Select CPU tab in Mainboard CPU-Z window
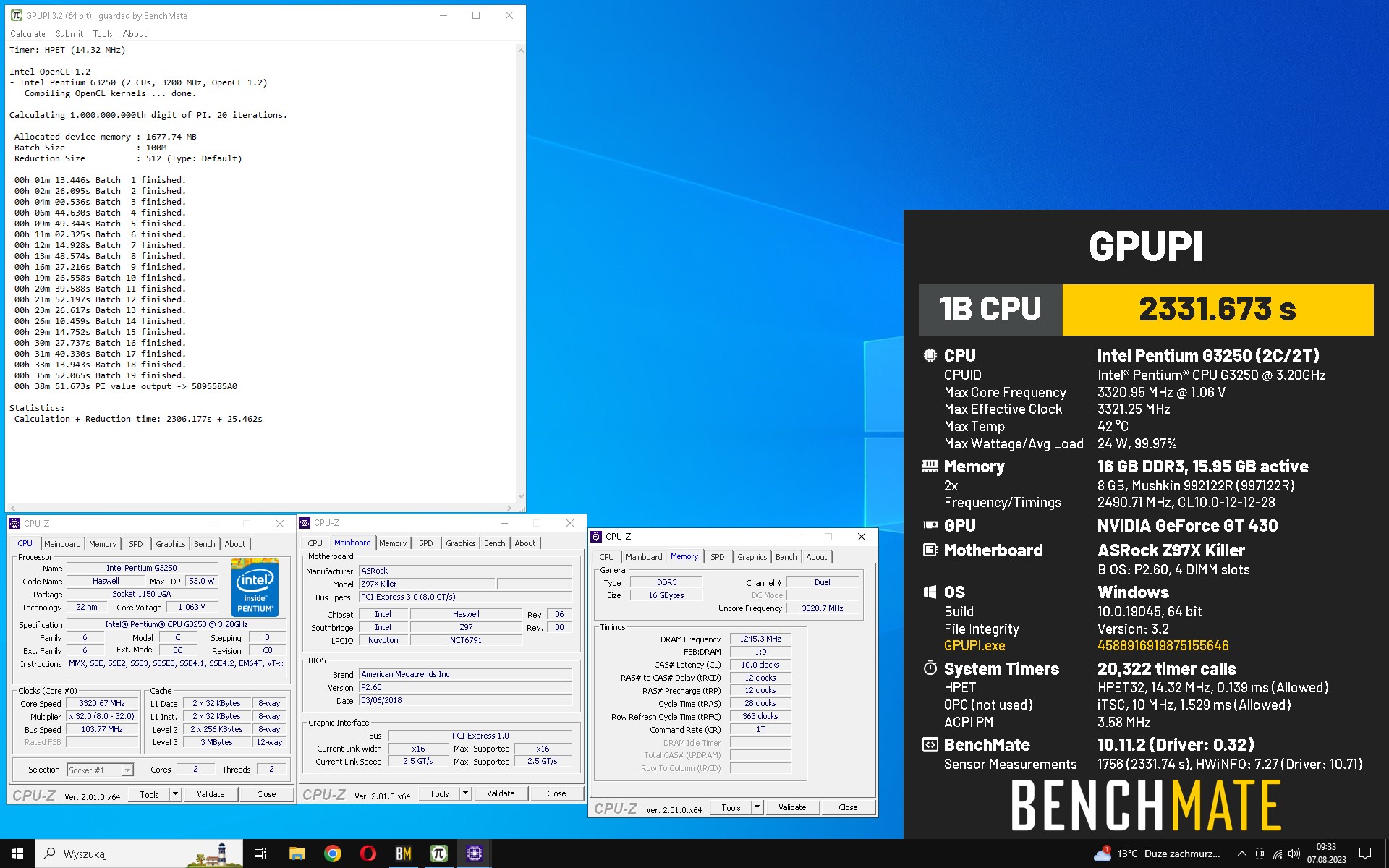Viewport: 1389px width, 868px height. pos(315,543)
